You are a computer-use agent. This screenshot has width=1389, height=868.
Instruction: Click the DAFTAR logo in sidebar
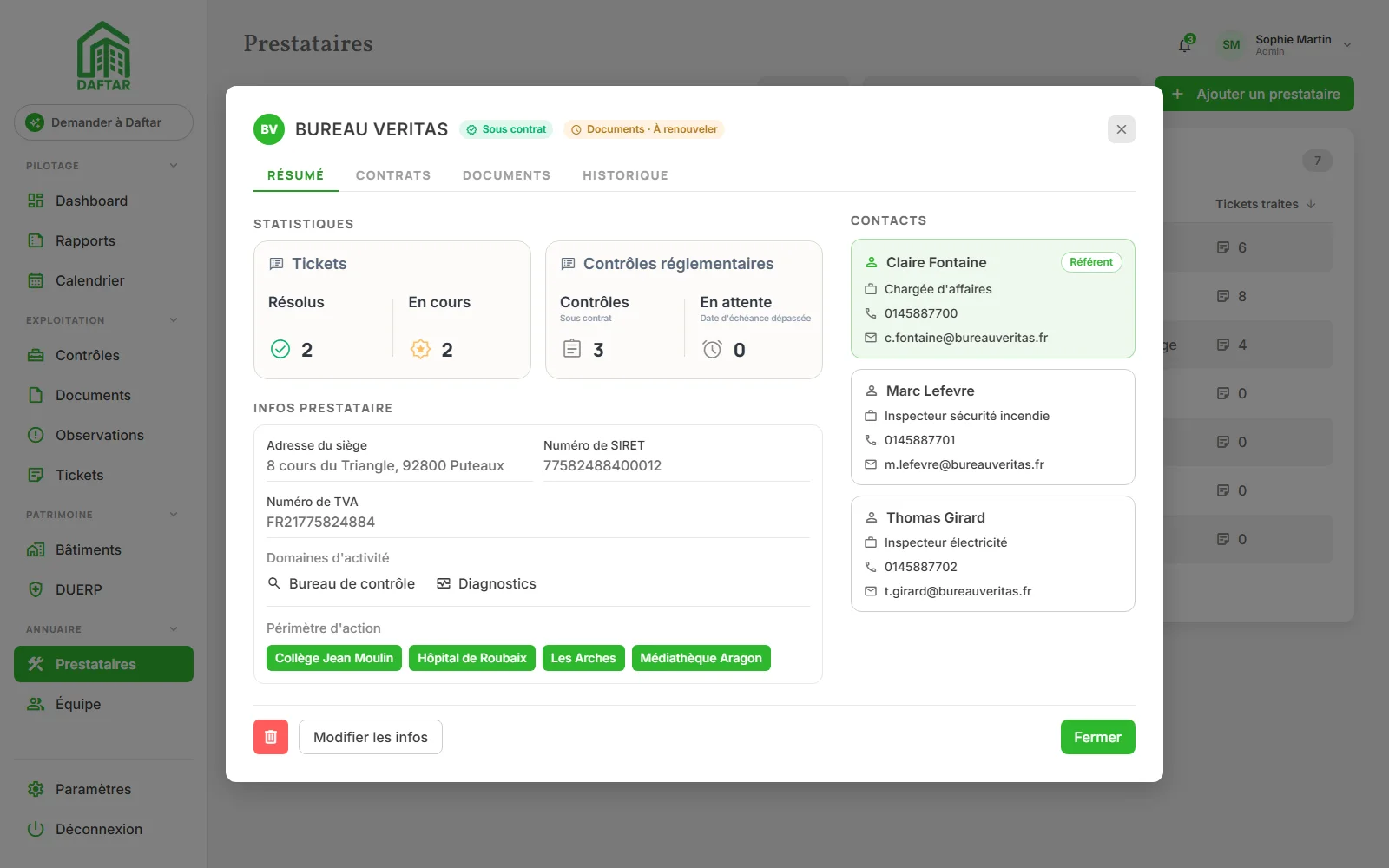103,56
